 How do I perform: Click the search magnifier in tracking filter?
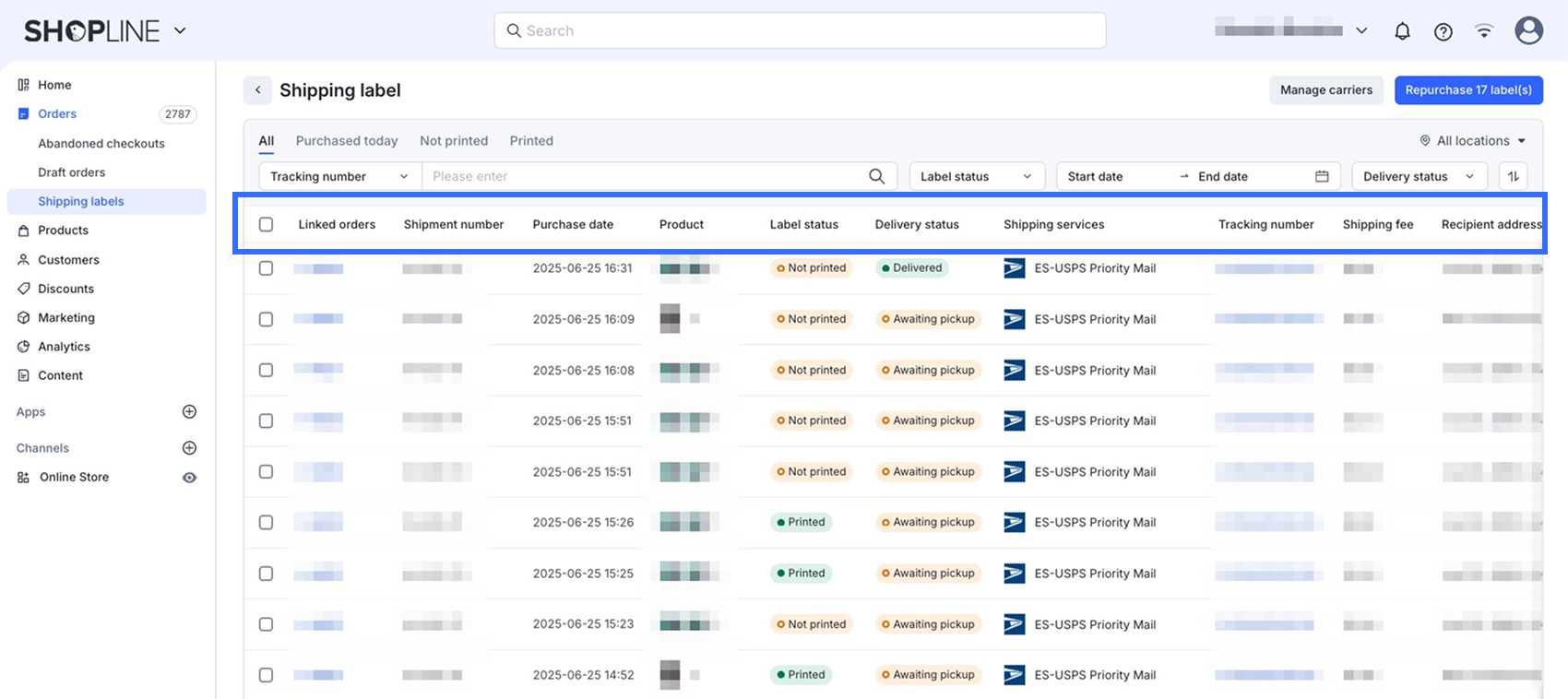click(876, 176)
